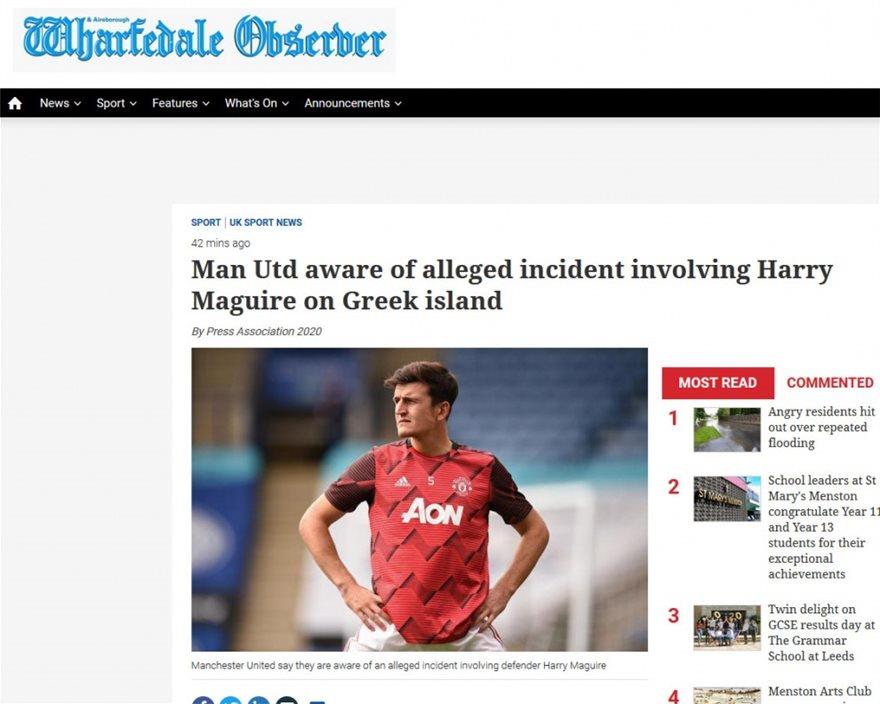Open the Announcements menu
The height and width of the screenshot is (704, 880).
[x=353, y=103]
